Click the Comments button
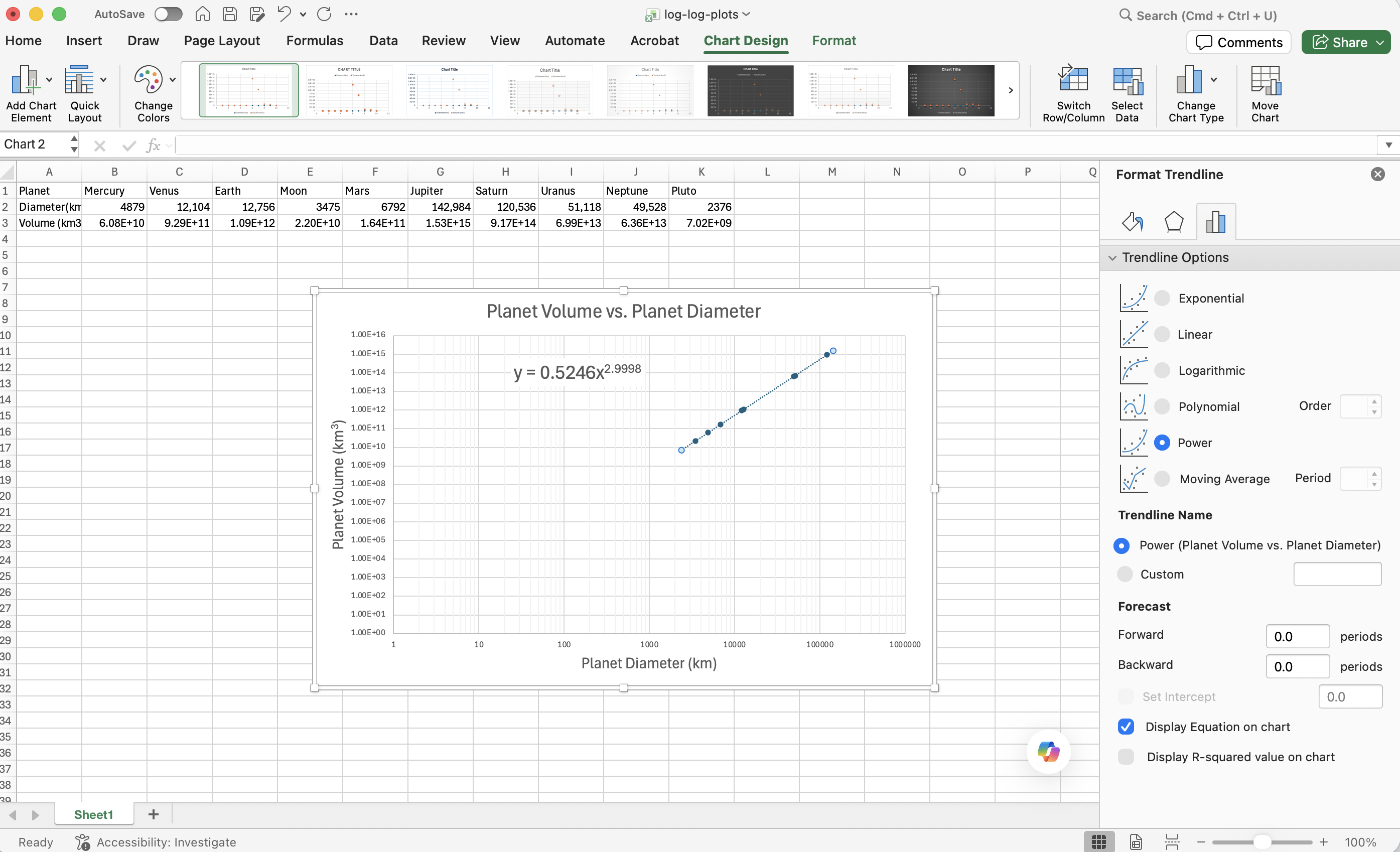Image resolution: width=1400 pixels, height=852 pixels. pos(1238,43)
